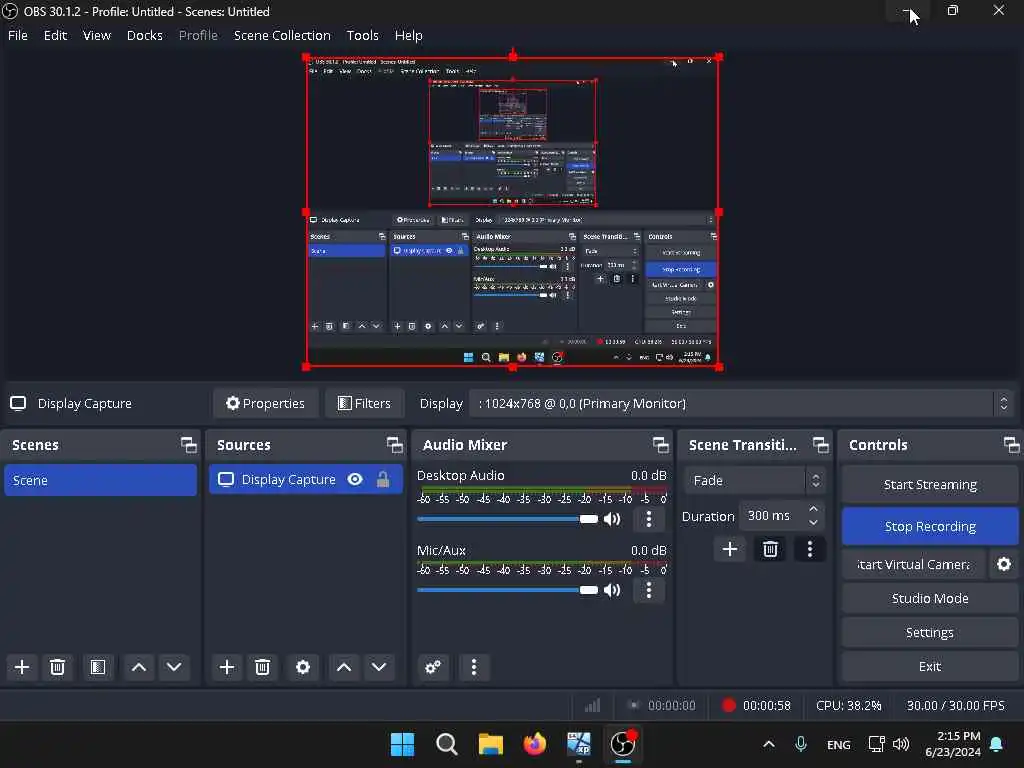Image resolution: width=1024 pixels, height=768 pixels.
Task: Enable Studio Mode
Action: point(930,598)
